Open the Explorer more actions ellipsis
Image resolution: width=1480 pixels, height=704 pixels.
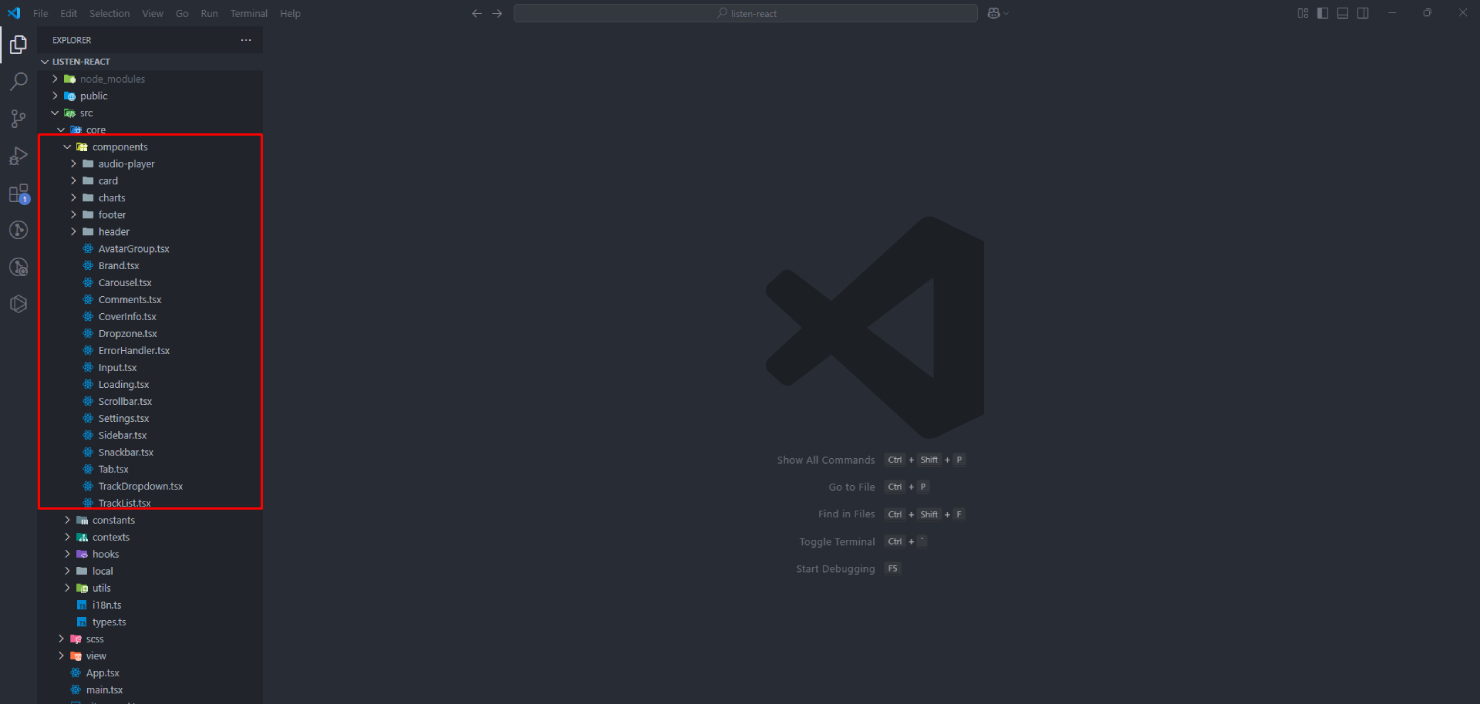click(246, 40)
